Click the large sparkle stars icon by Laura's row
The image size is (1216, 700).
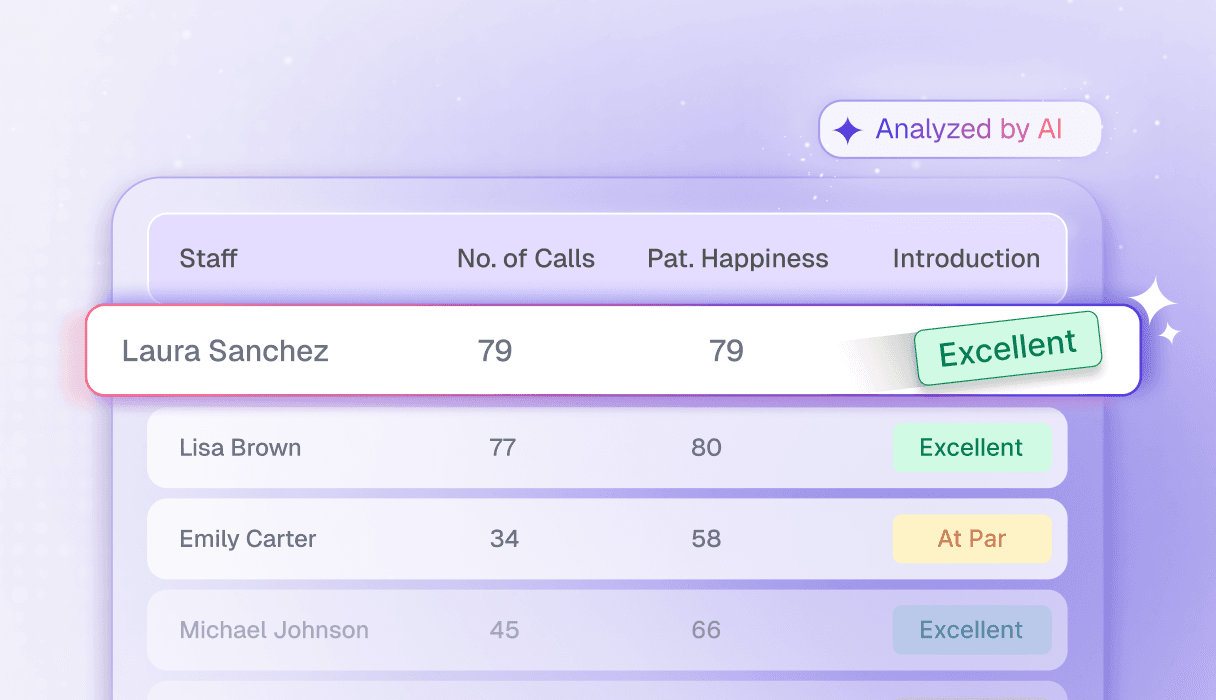[x=1156, y=310]
